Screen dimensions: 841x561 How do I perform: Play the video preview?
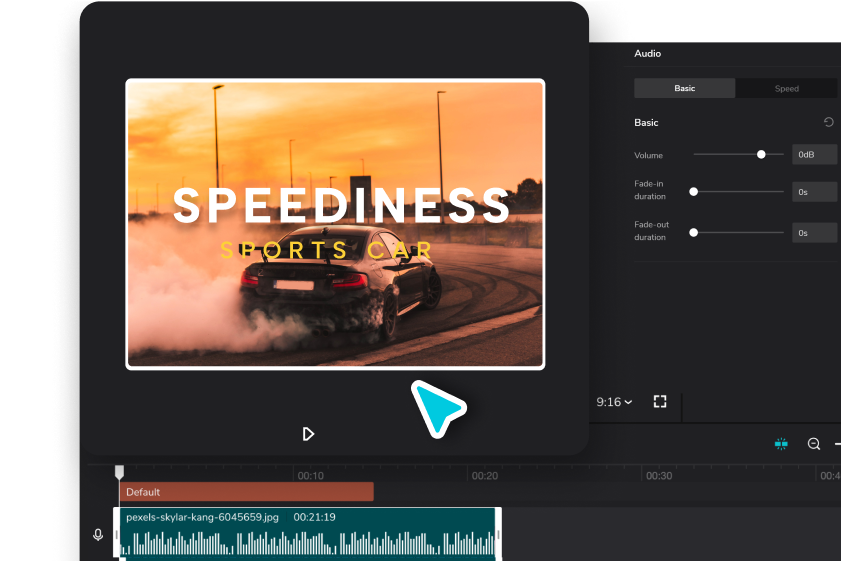pos(308,434)
